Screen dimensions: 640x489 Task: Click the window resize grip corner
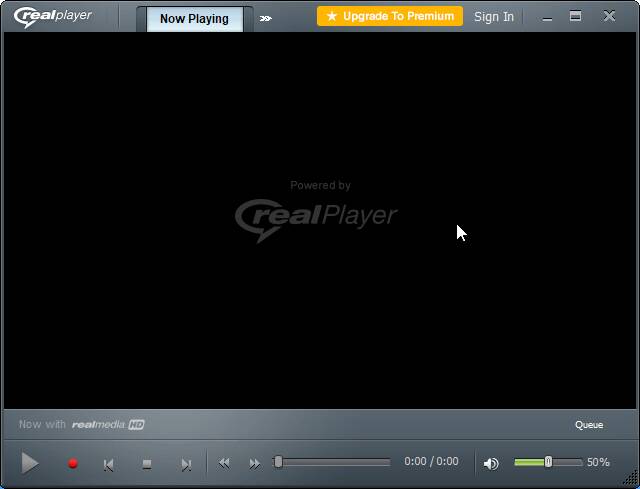point(632,479)
